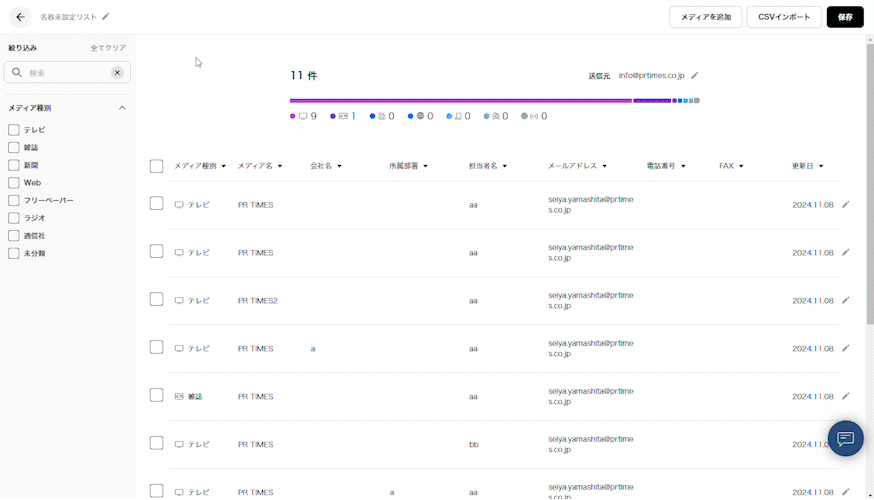Open 更新日 column sort dropdown
Viewport: 874px width, 500px height.
coord(809,166)
